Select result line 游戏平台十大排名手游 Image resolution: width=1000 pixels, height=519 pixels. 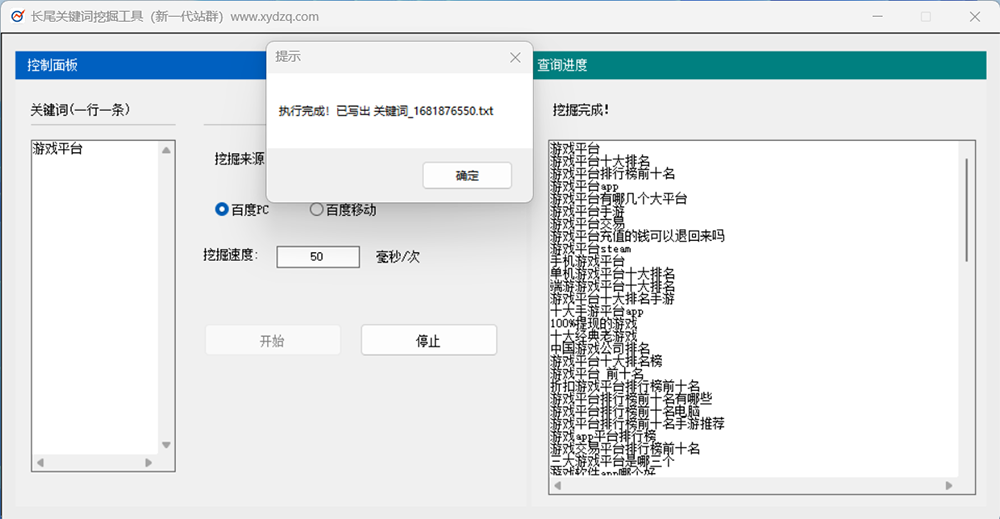(612, 298)
